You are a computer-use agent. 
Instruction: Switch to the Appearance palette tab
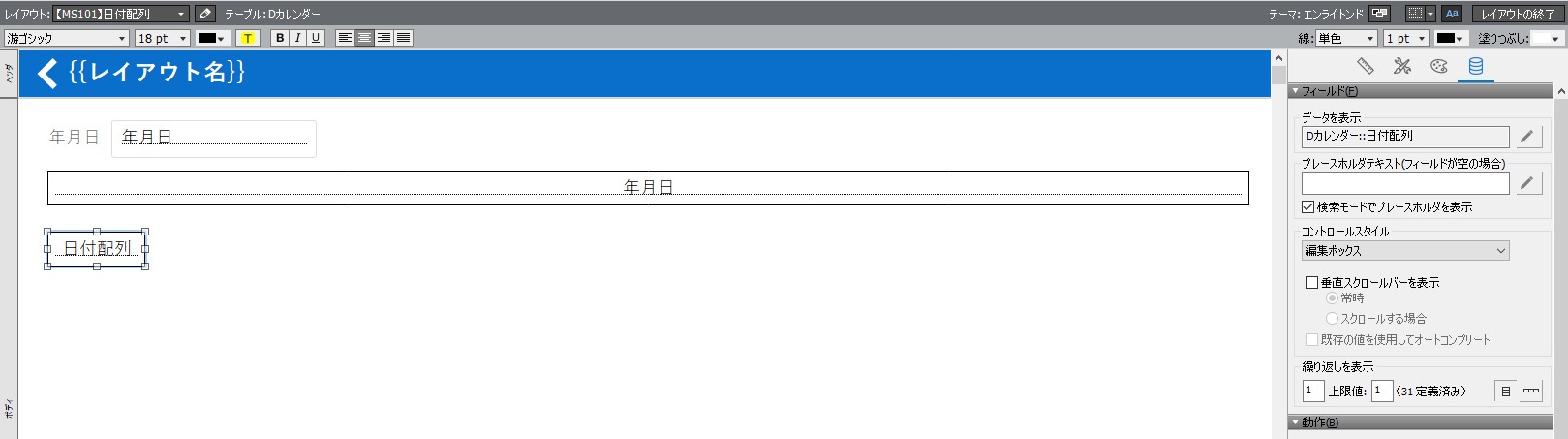1438,66
